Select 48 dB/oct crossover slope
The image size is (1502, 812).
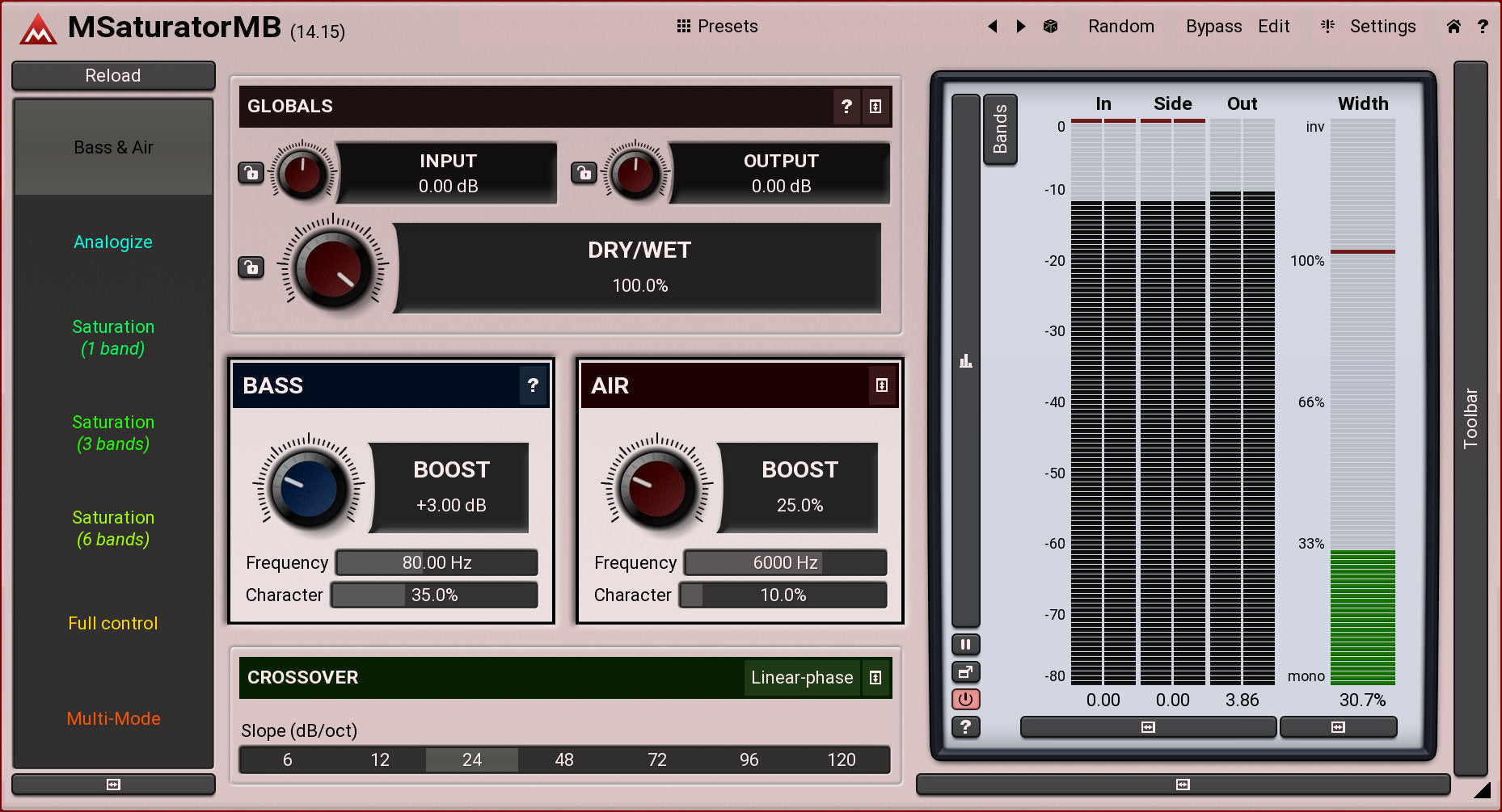coord(564,760)
